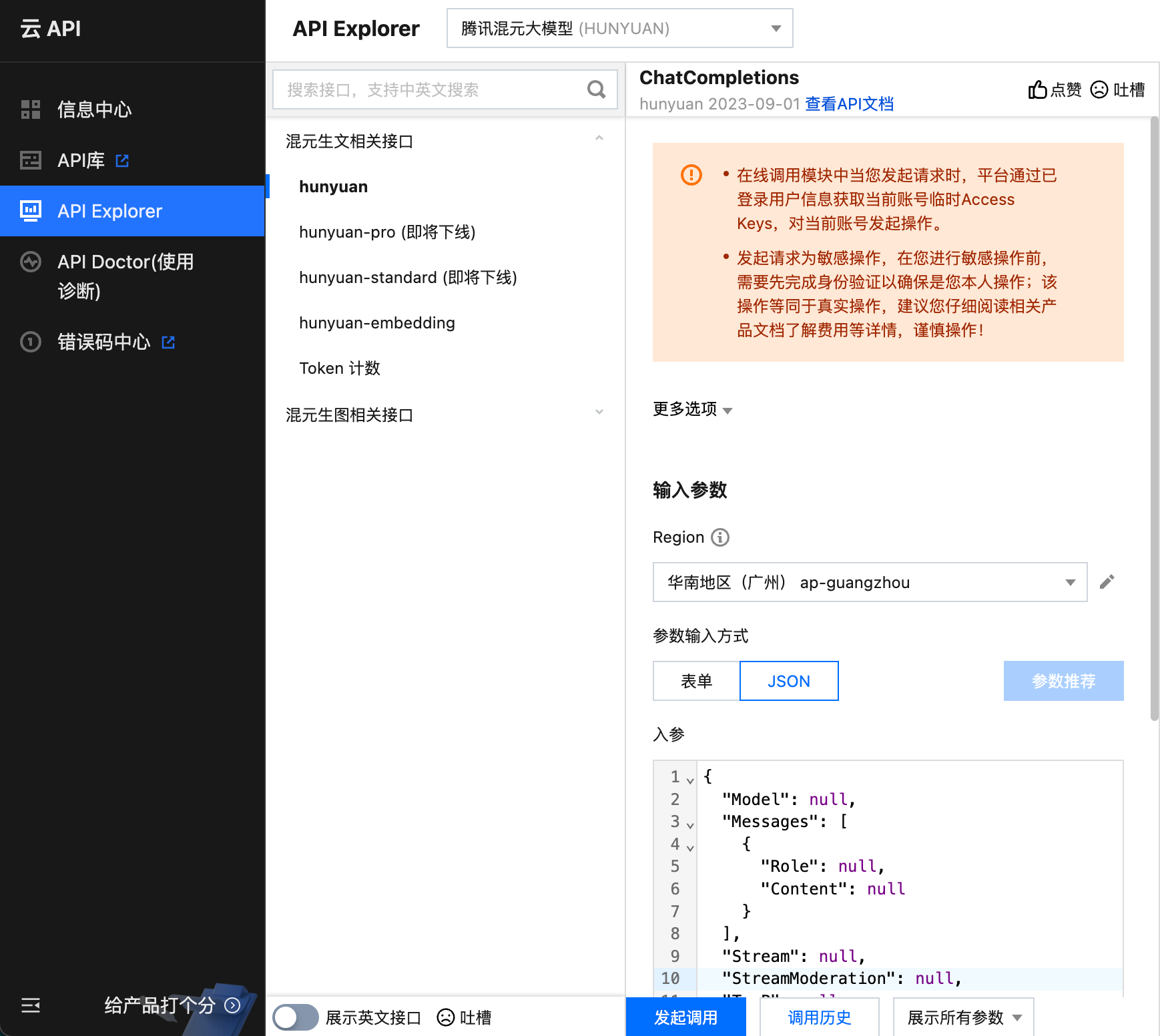The width and height of the screenshot is (1160, 1036).
Task: Click the ChatCompletions heading
Action: (719, 77)
